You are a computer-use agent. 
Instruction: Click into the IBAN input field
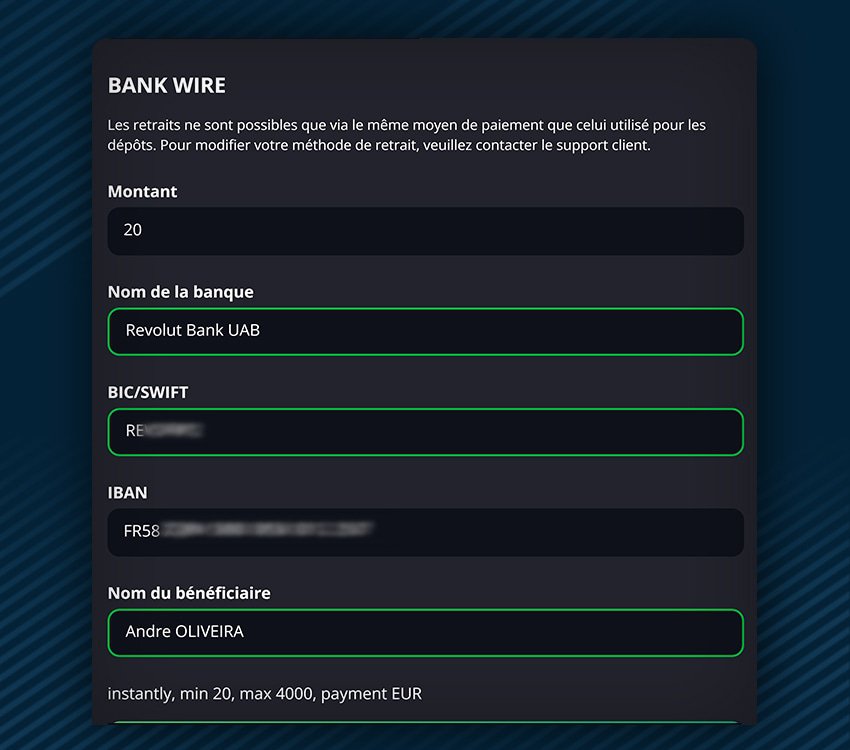coord(425,532)
